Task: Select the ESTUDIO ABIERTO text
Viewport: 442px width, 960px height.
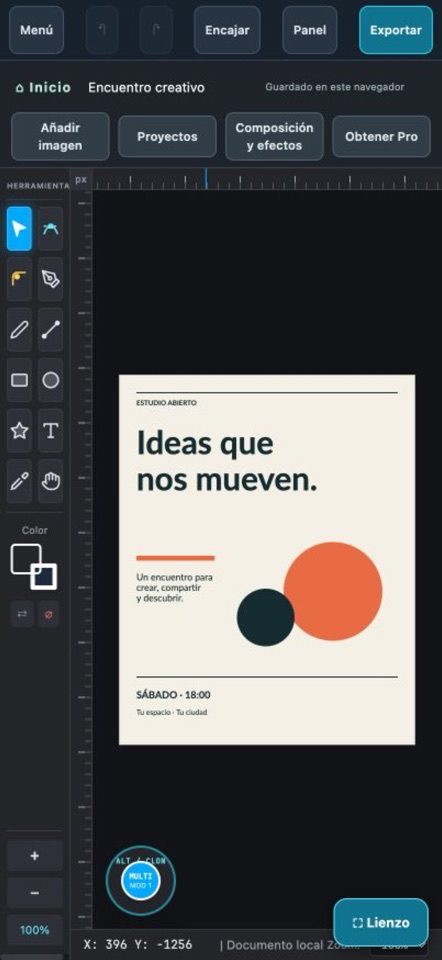Action: (x=167, y=403)
